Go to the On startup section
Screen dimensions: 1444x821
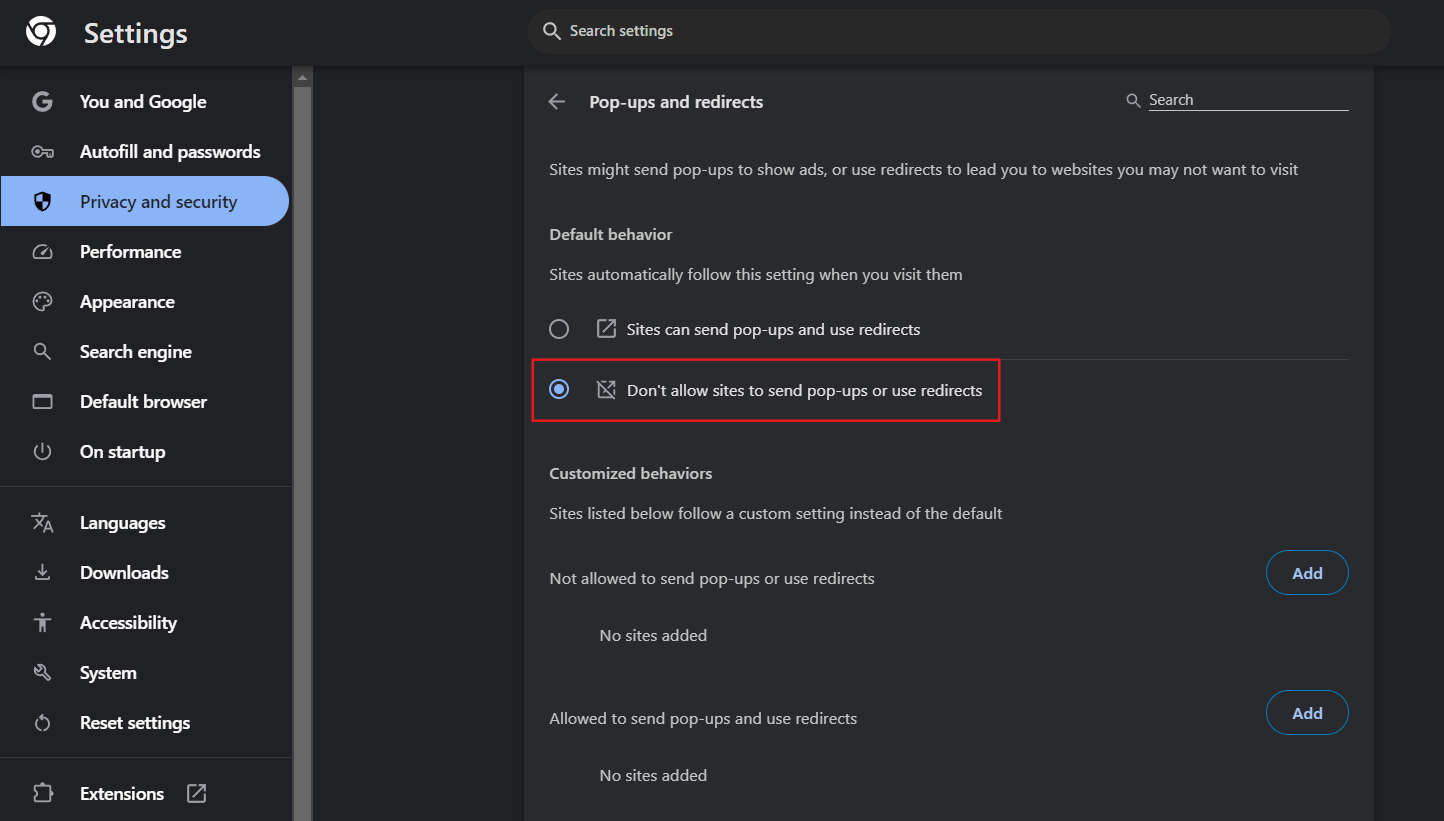[x=122, y=452]
